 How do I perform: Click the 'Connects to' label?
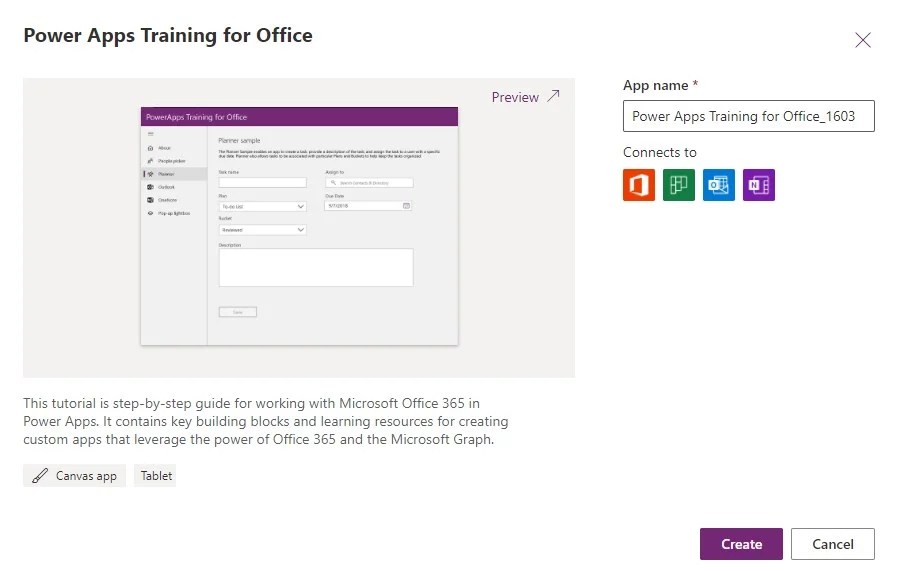coord(660,152)
